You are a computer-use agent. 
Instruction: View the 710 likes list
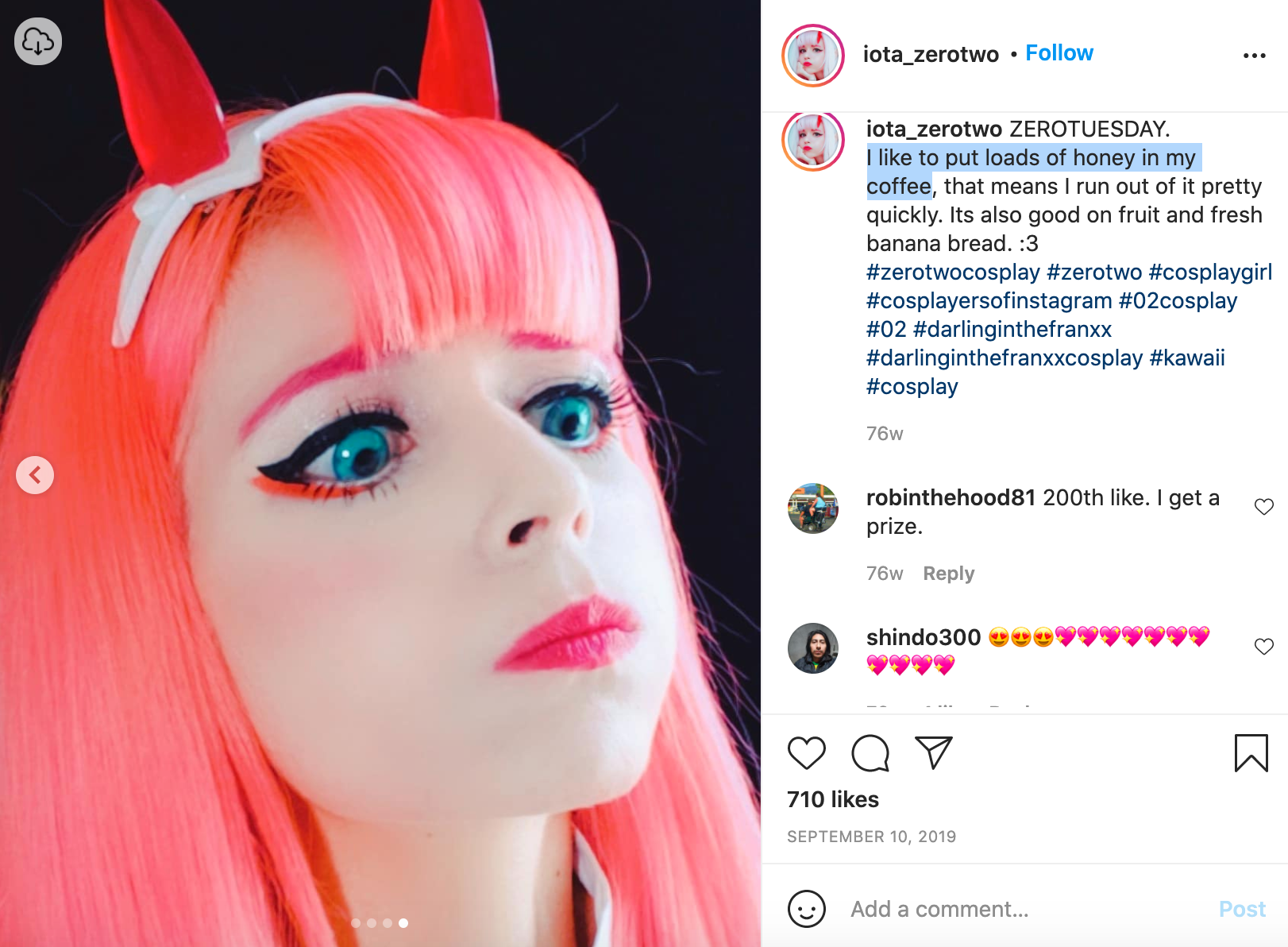click(x=833, y=800)
